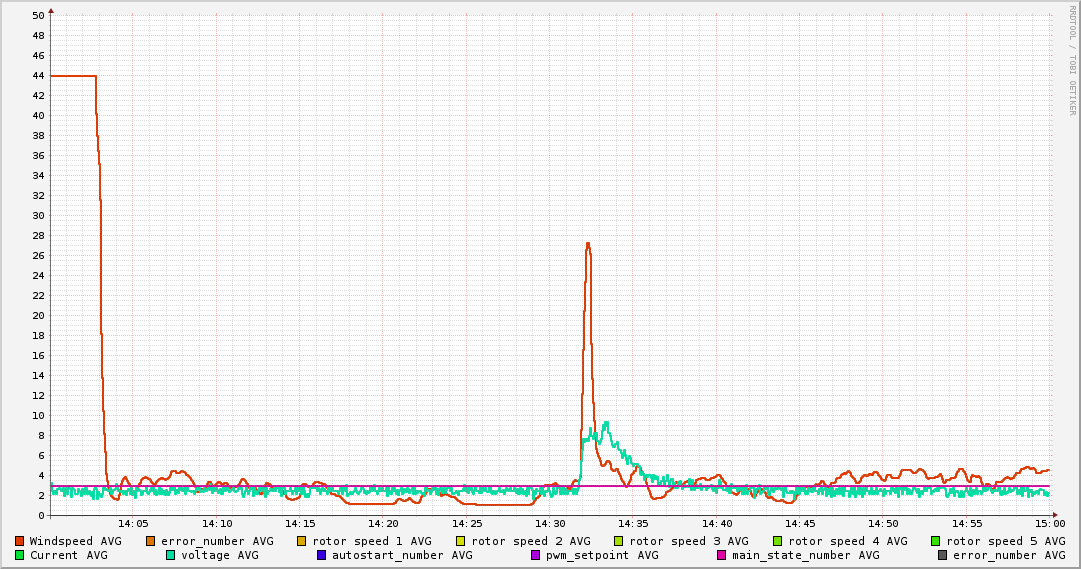The image size is (1081, 569).
Task: Click the 14:05 time axis label
Action: 133,524
